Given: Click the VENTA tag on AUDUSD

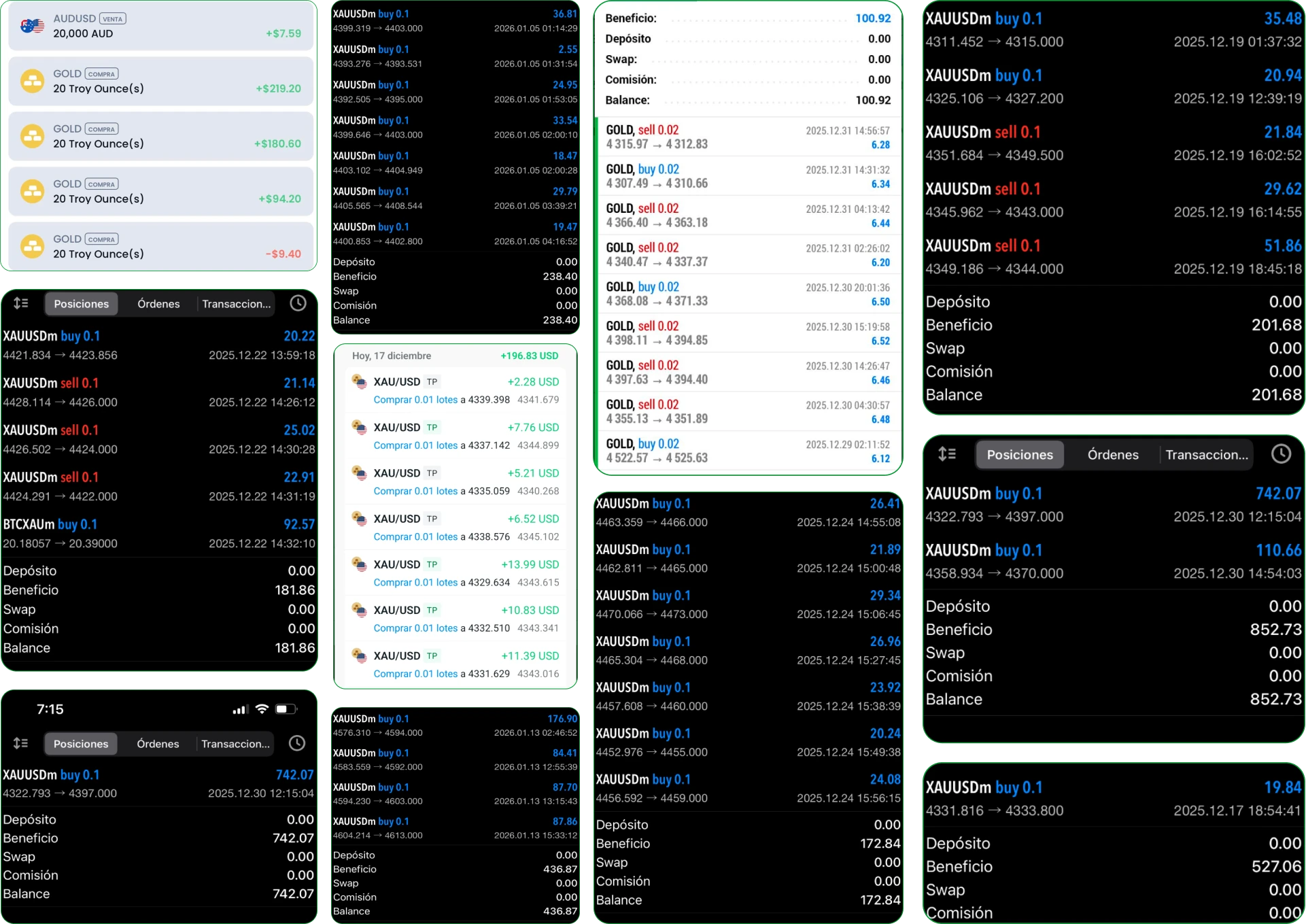Looking at the screenshot, I should coord(112,19).
